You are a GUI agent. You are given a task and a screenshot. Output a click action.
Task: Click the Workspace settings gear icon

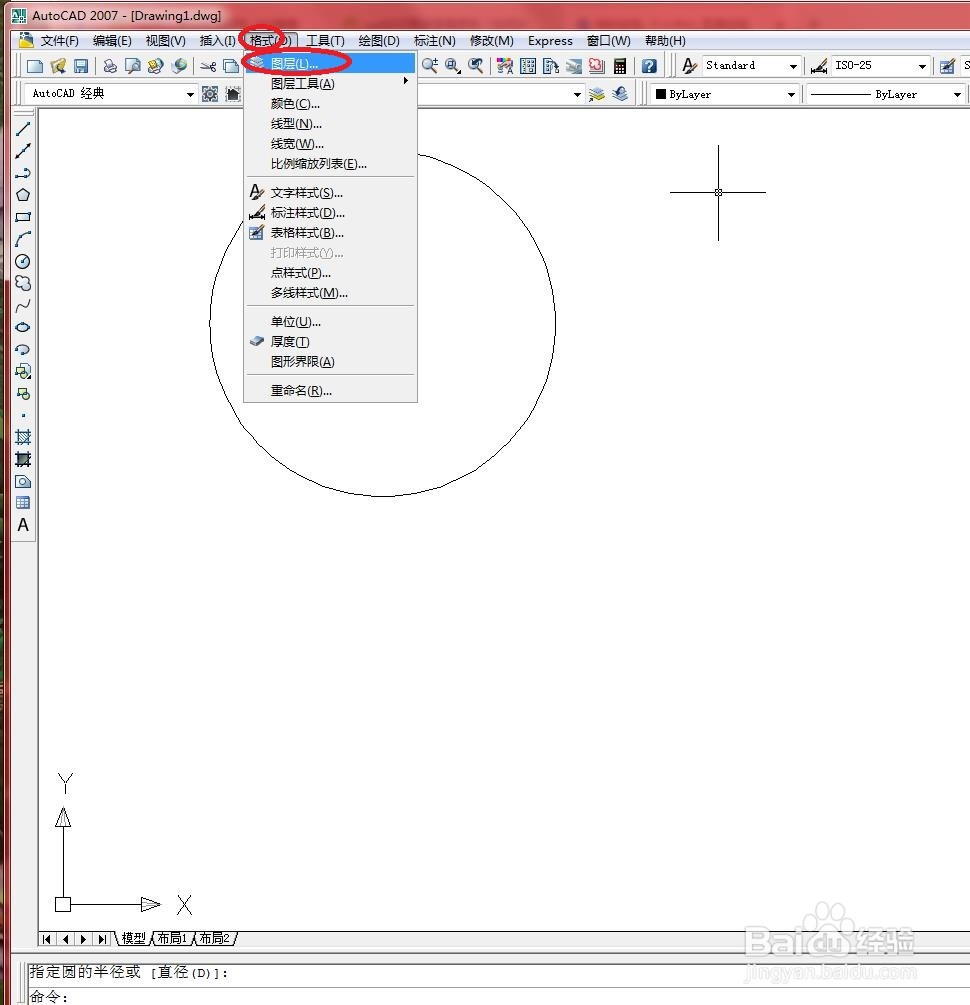pos(210,94)
